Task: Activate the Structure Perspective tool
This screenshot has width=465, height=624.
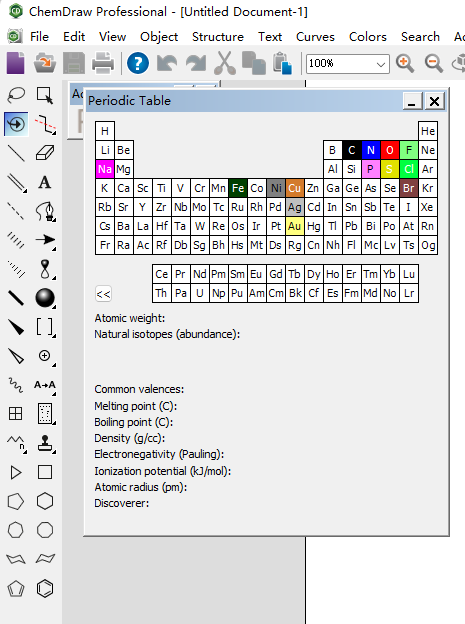Action: tap(16, 124)
